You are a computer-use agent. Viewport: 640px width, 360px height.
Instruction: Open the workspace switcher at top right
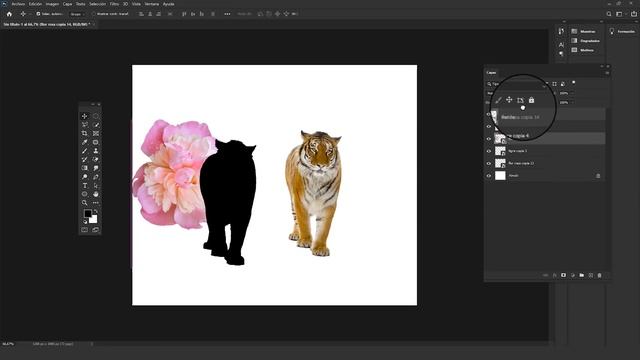pyautogui.click(x=620, y=14)
